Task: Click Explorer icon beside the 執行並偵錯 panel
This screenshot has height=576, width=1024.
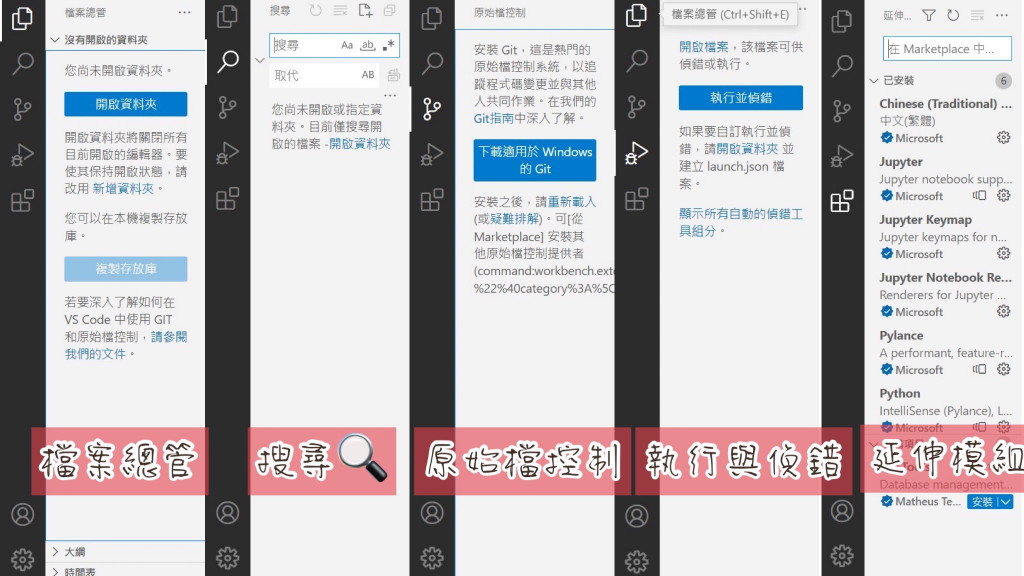Action: pyautogui.click(x=636, y=15)
